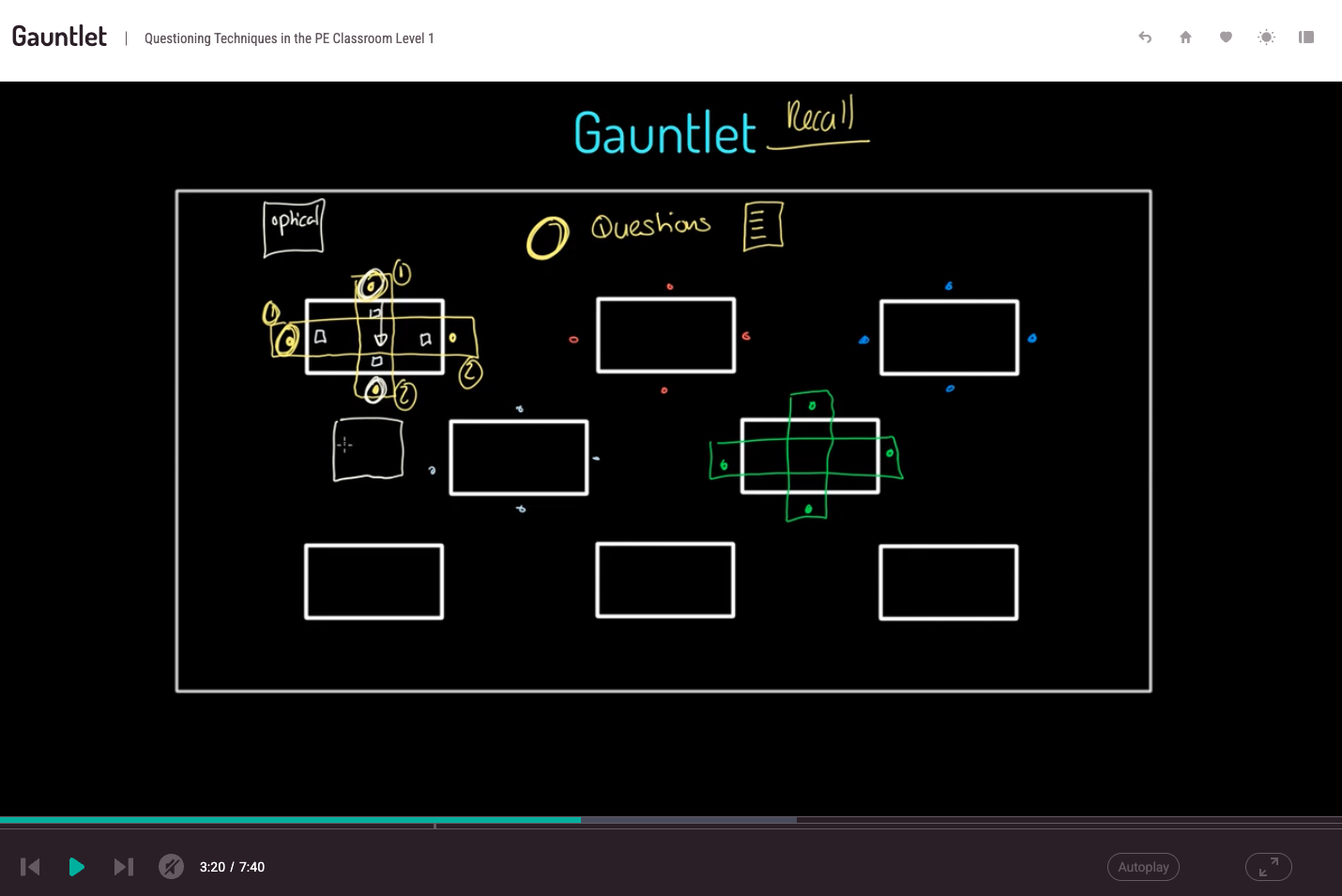Jump to the unplayed end of timeline
The width and height of the screenshot is (1342, 896).
1070,820
